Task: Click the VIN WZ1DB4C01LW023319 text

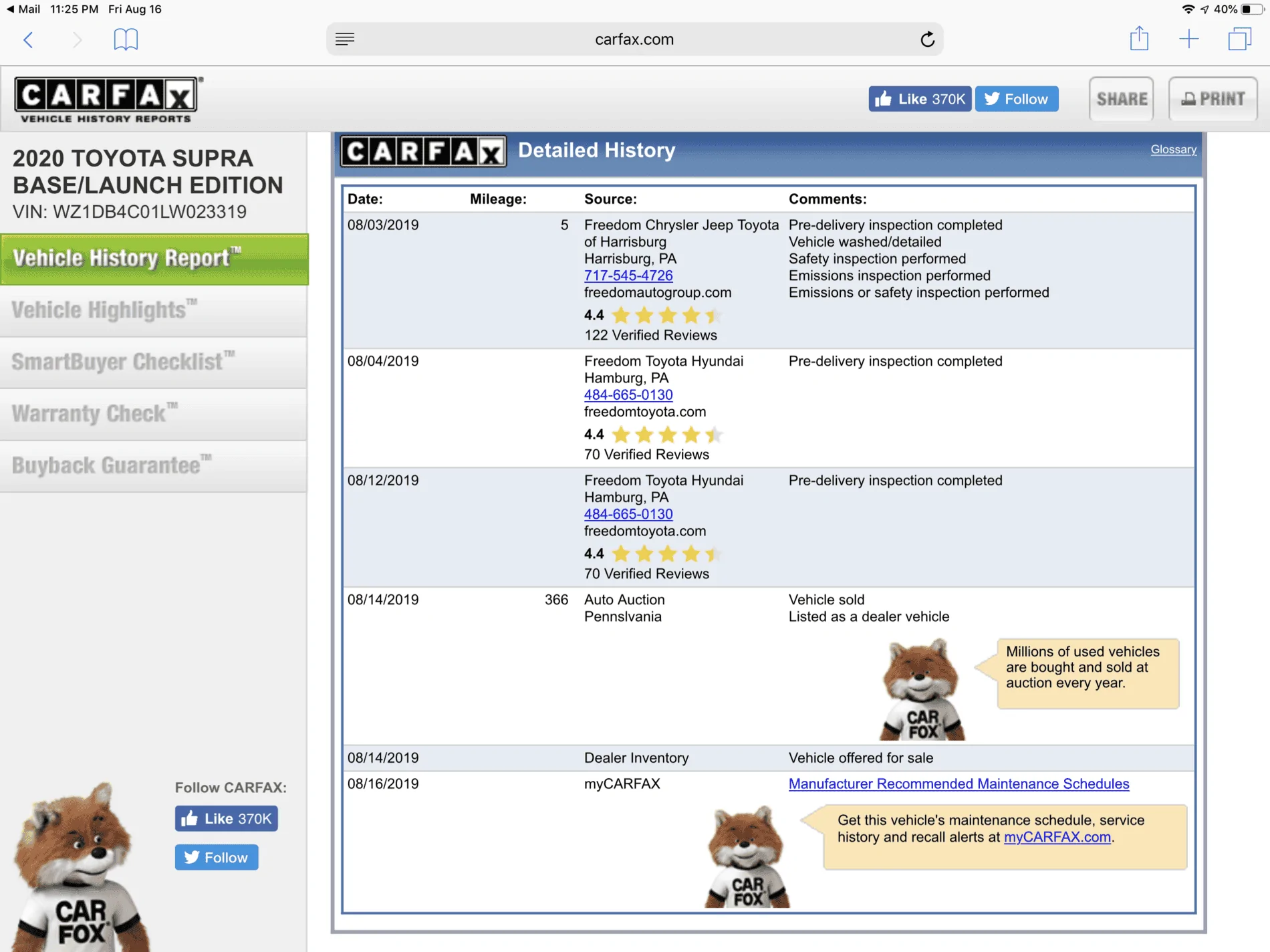Action: (130, 212)
